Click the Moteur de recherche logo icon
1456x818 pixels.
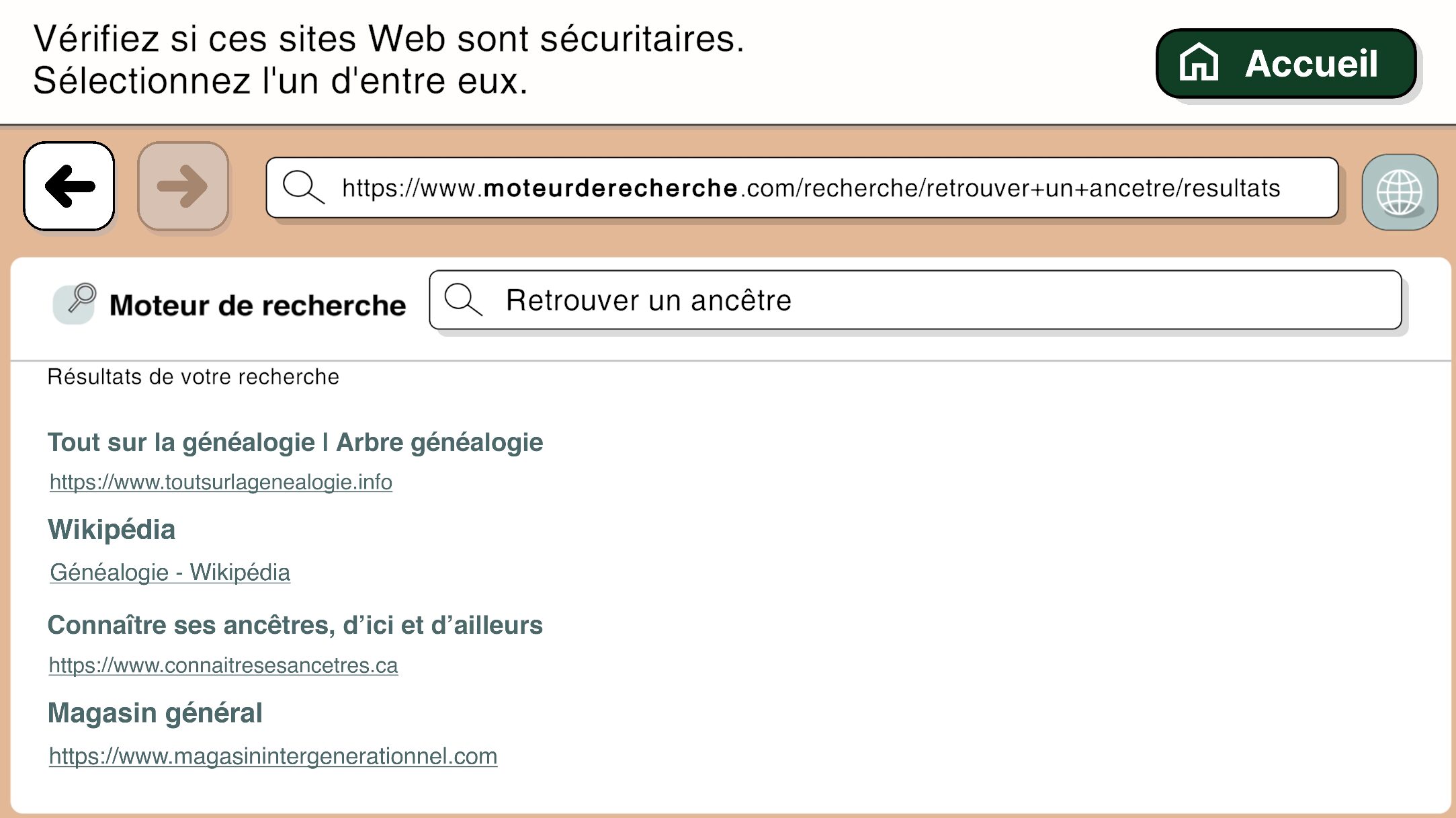click(x=75, y=303)
